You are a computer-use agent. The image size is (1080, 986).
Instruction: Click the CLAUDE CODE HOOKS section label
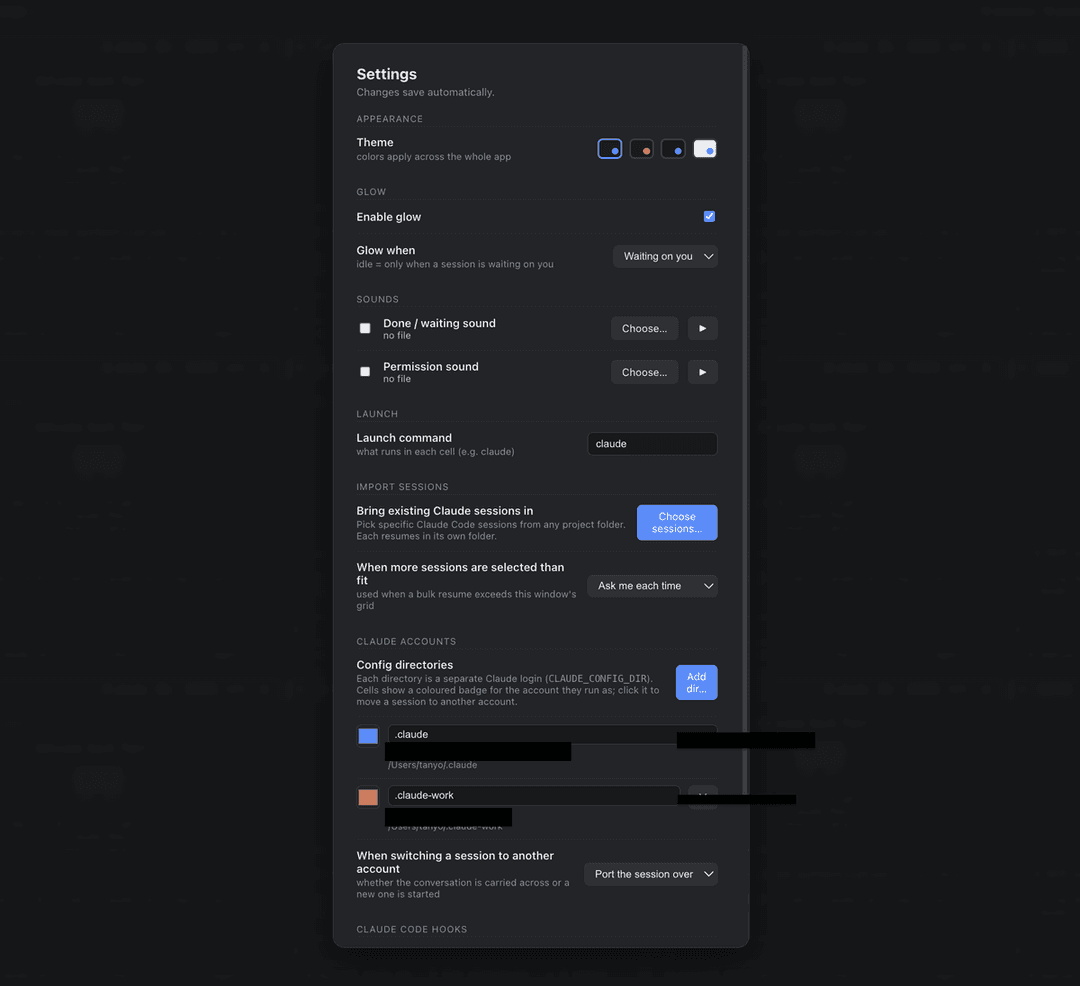point(411,930)
